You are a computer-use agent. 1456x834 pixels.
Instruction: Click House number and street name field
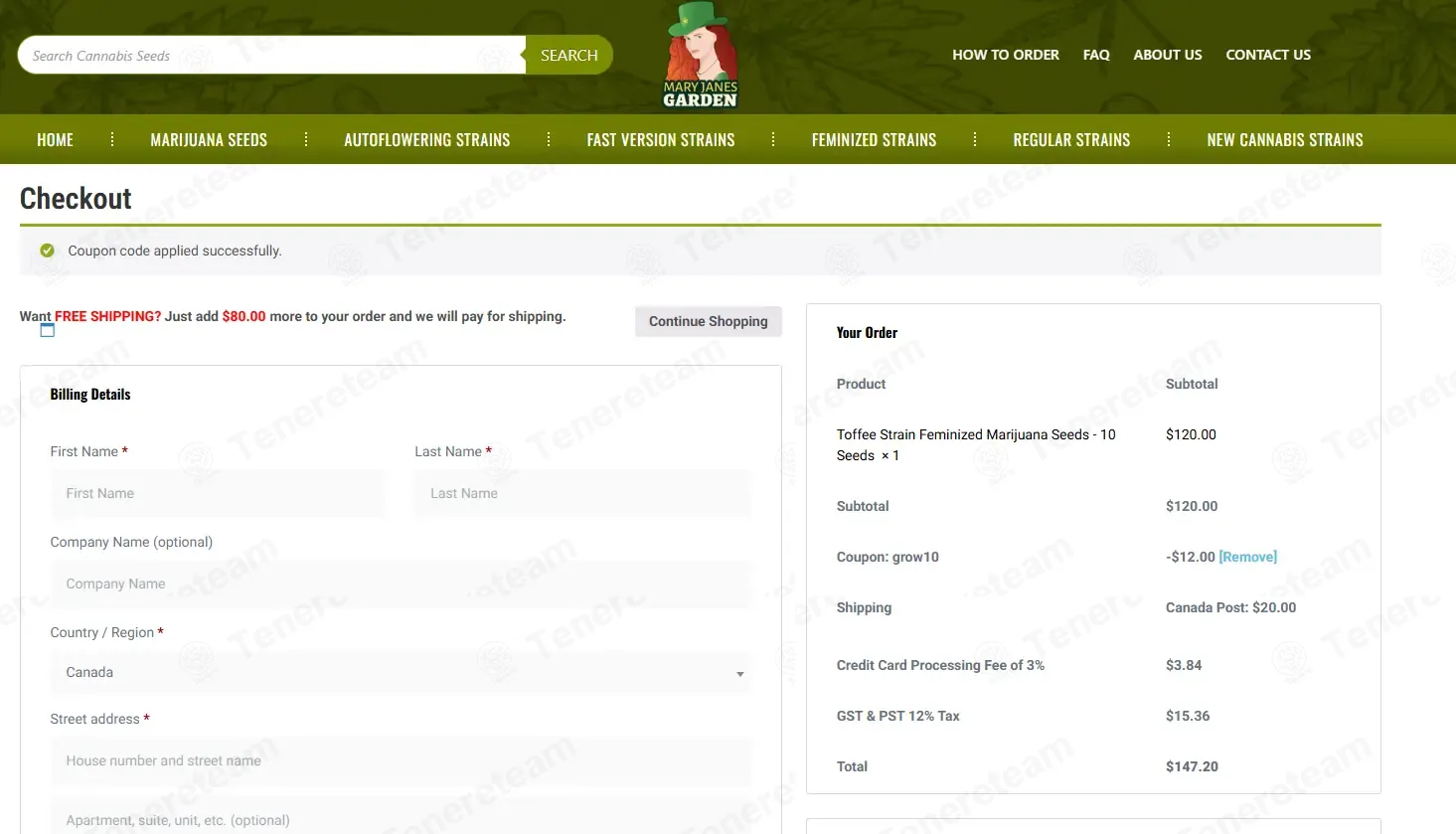coord(401,760)
